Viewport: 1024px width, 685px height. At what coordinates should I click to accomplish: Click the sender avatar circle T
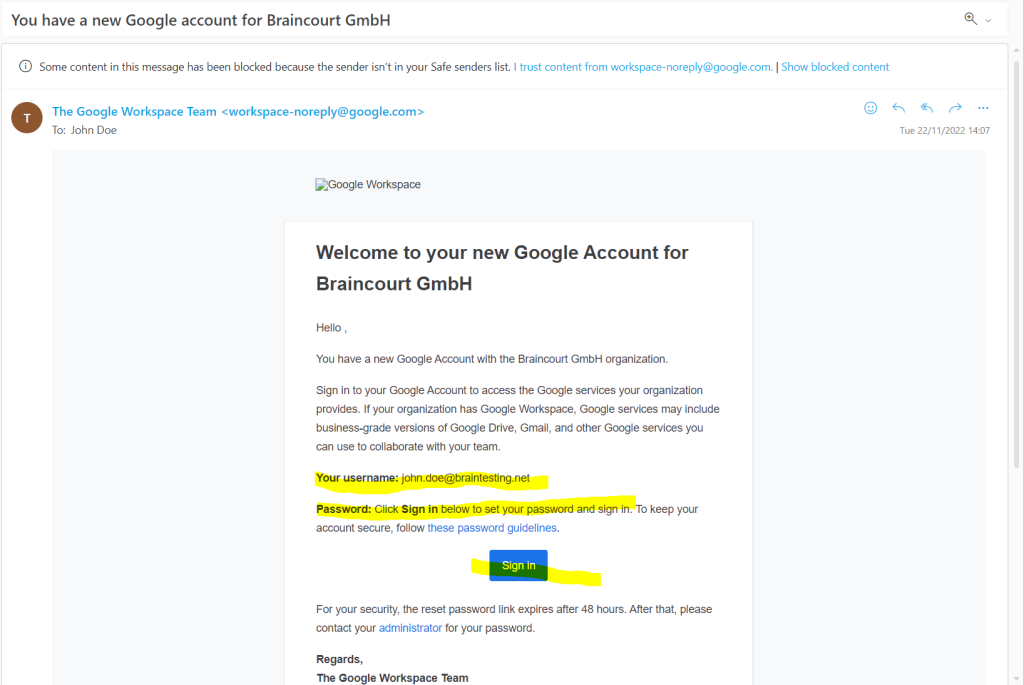point(27,118)
